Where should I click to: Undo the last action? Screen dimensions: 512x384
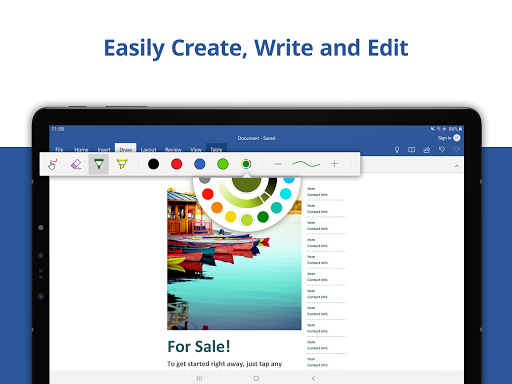[x=442, y=149]
